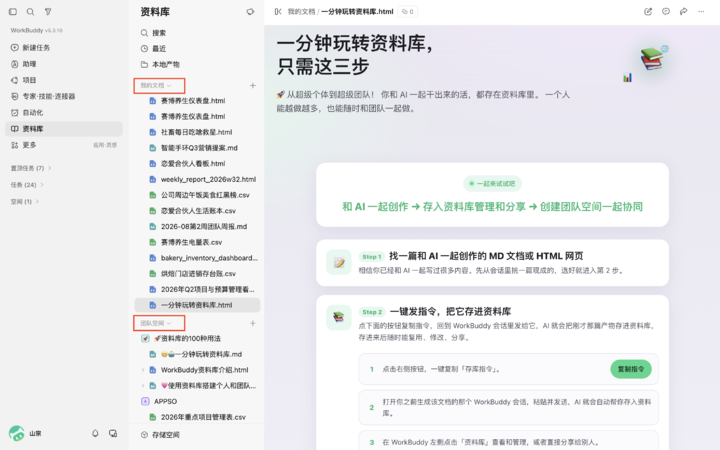Expand 空间 (1) section

coord(25,201)
